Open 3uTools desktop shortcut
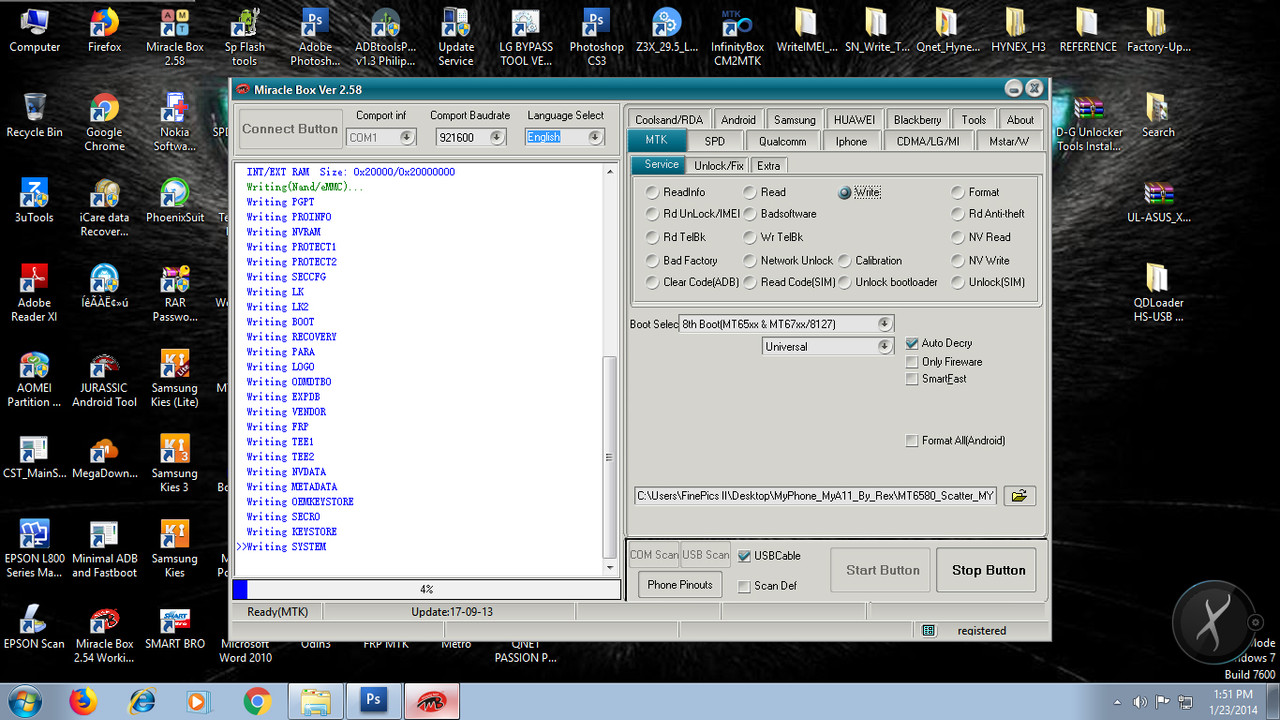 [34, 200]
